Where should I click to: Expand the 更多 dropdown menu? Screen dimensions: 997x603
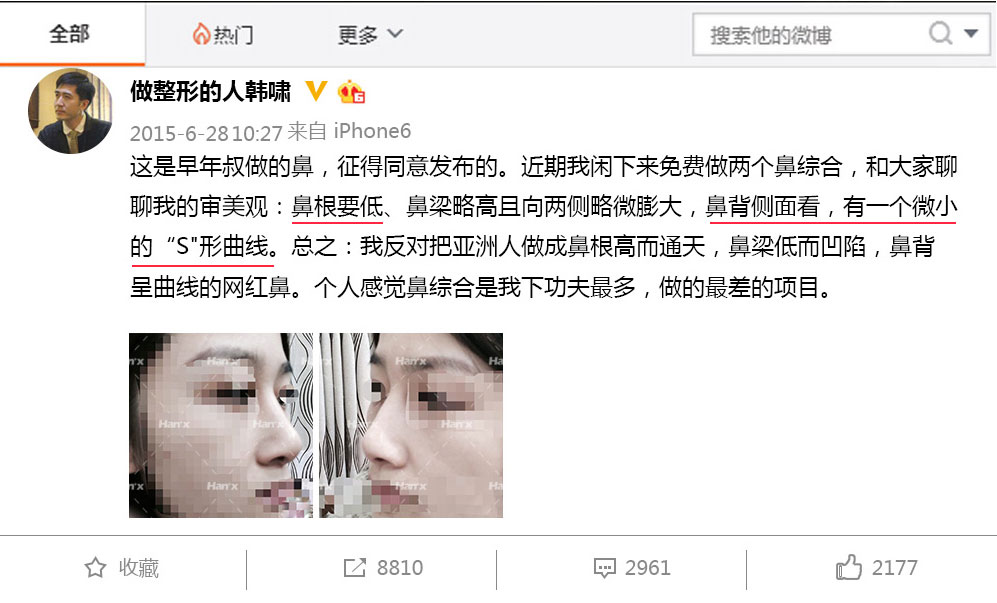(370, 34)
